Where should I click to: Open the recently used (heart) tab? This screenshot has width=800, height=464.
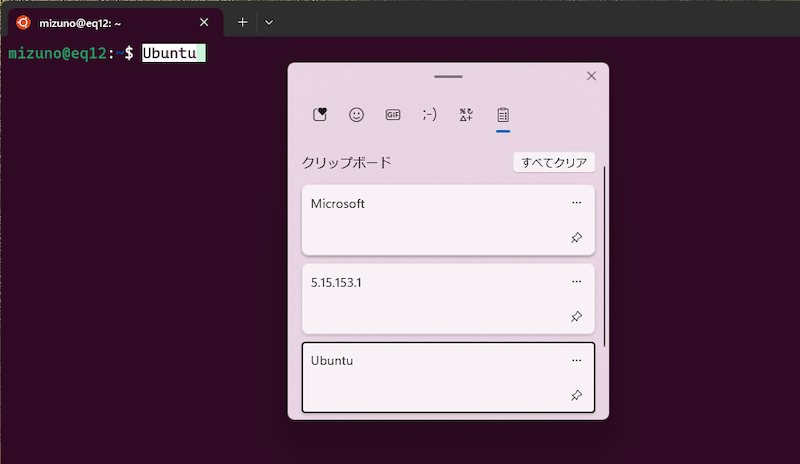click(320, 114)
